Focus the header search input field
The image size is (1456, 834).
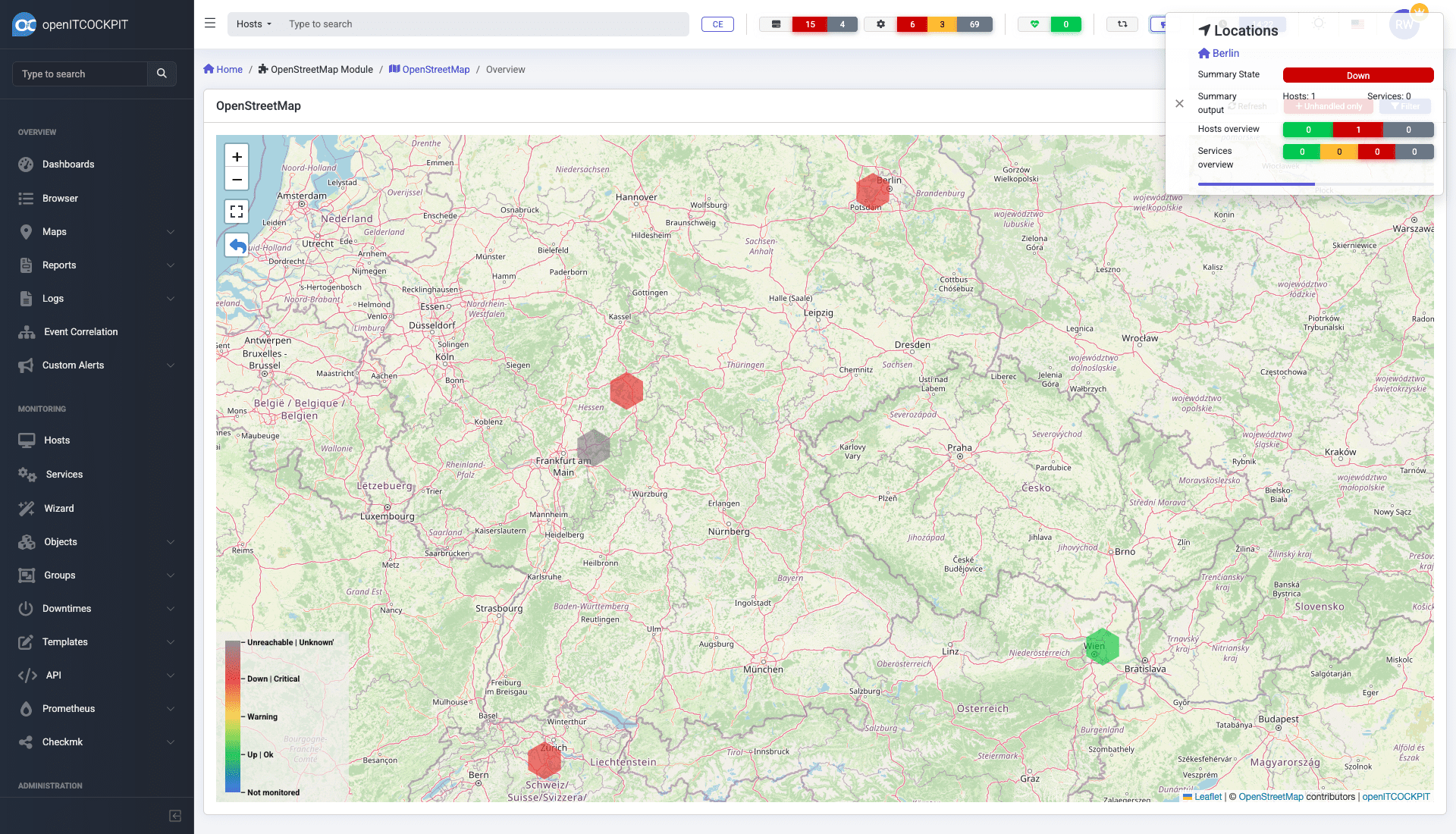(485, 24)
